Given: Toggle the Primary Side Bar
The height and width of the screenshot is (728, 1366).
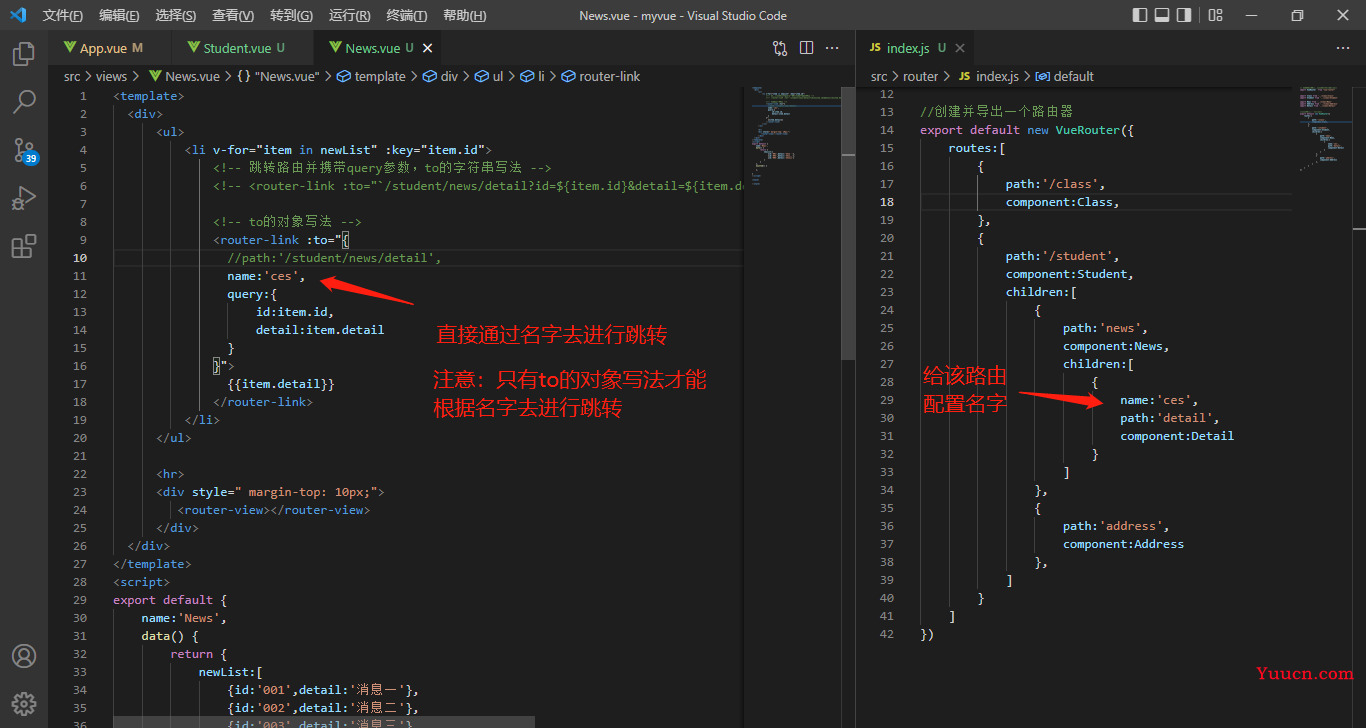Looking at the screenshot, I should point(1140,15).
